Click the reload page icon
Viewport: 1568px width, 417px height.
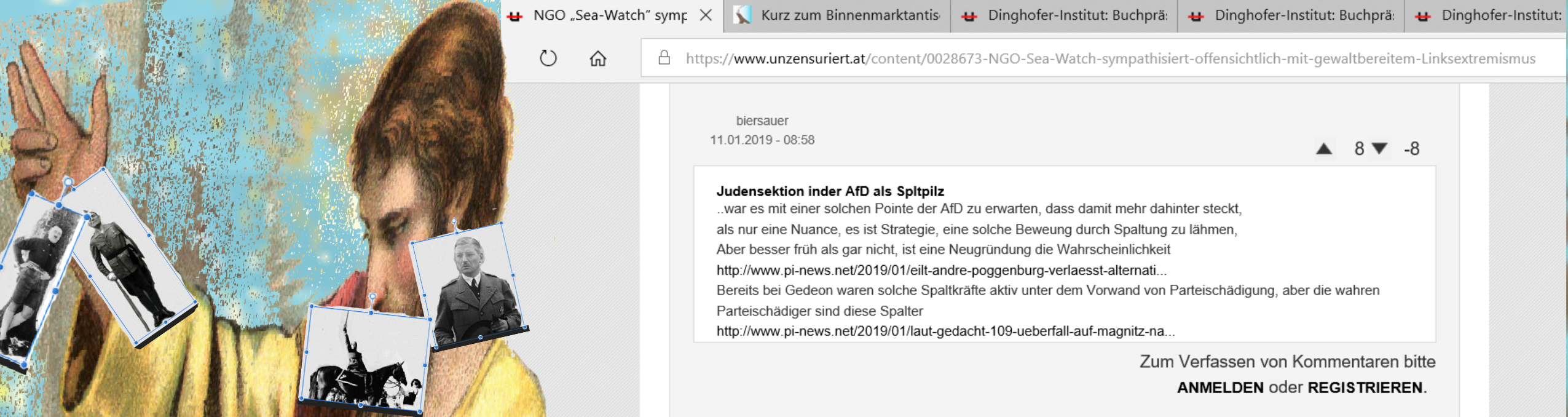pos(548,58)
